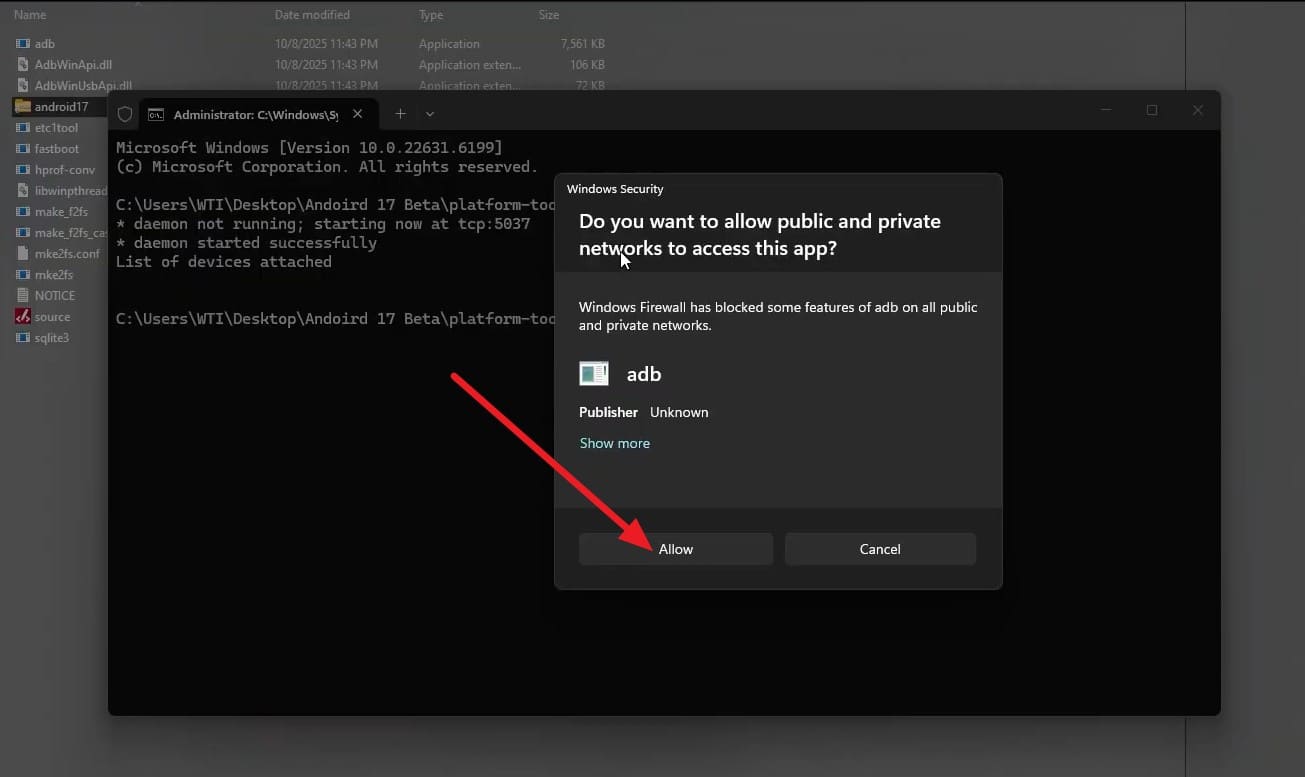
Task: Select the AdbWinApi.dll file icon
Action: coord(22,65)
